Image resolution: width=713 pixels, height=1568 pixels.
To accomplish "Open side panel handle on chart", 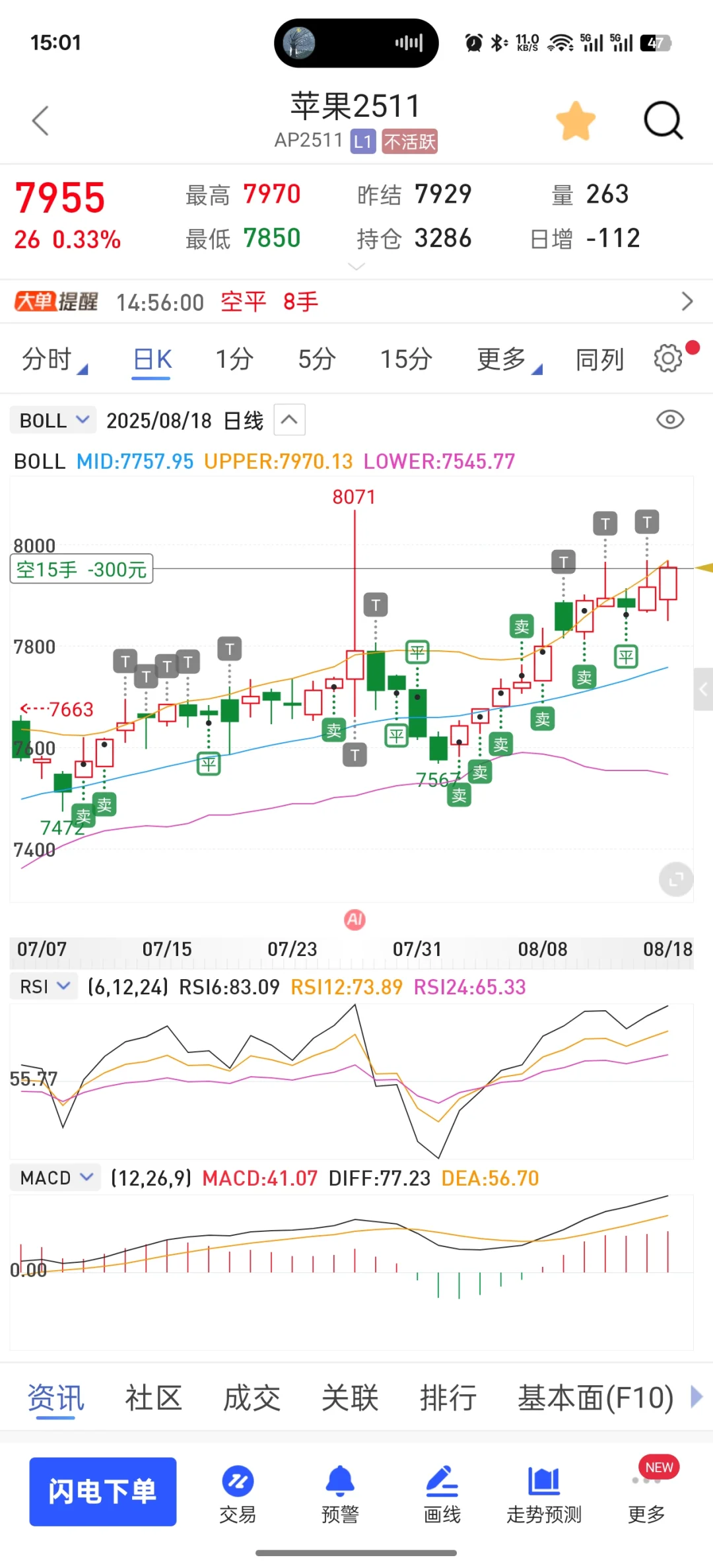I will (x=703, y=689).
